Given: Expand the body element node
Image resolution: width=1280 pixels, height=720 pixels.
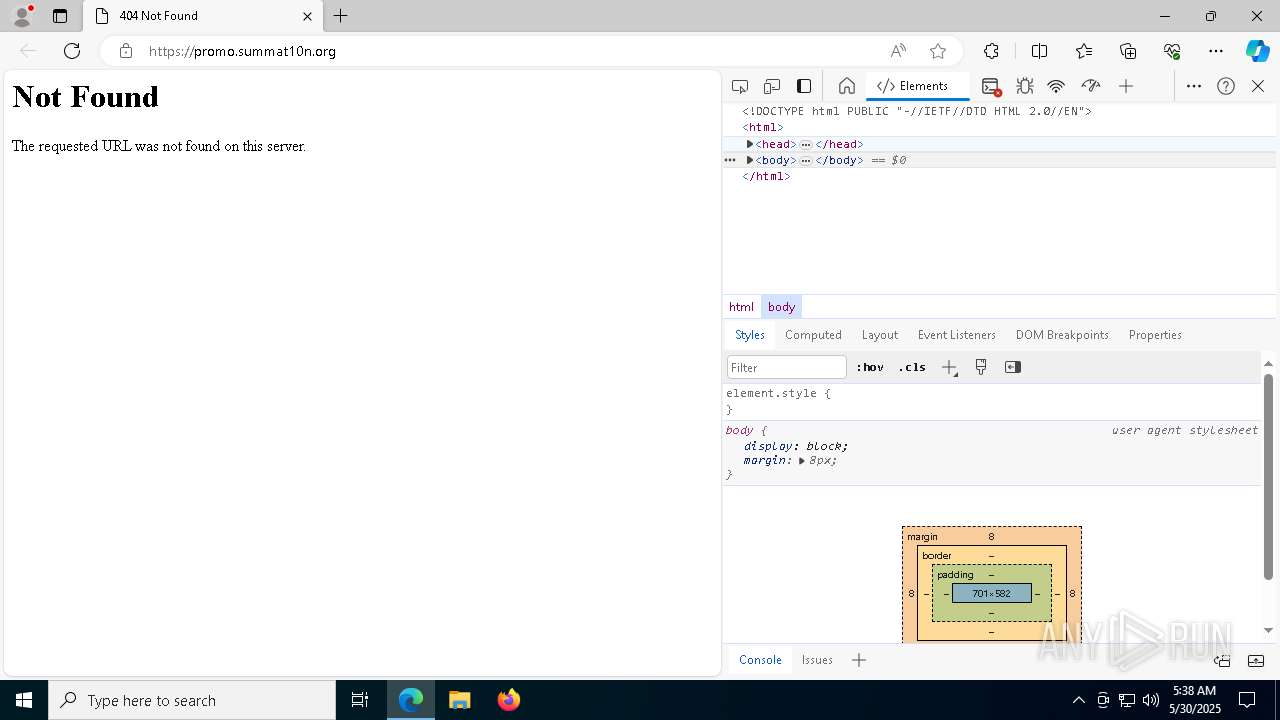Looking at the screenshot, I should click(x=750, y=160).
